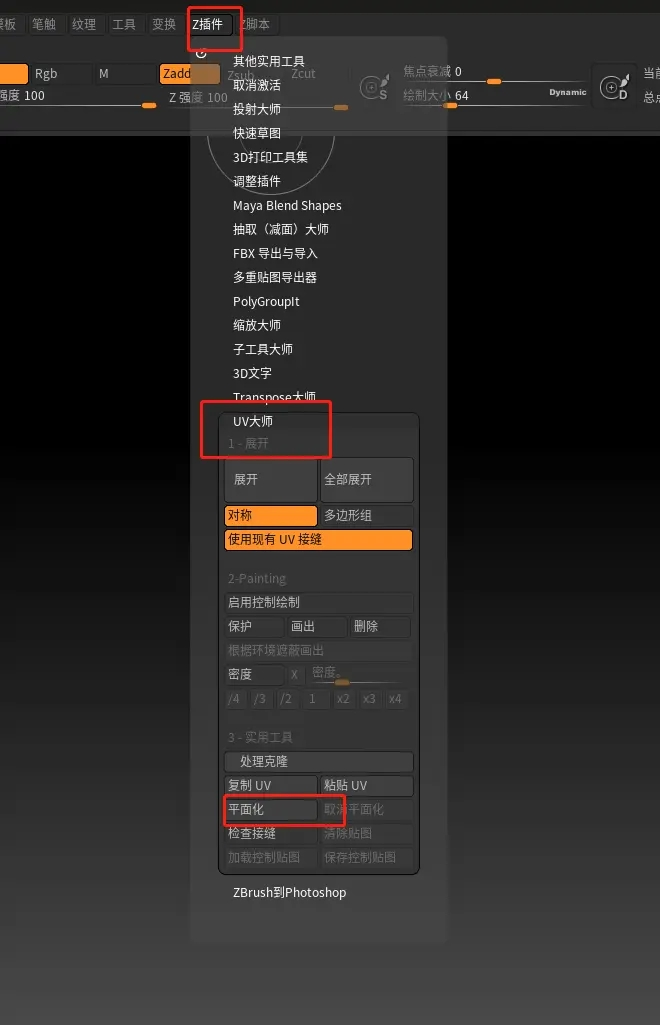Image resolution: width=660 pixels, height=1025 pixels.
Task: Open the 变换 menu
Action: (163, 24)
